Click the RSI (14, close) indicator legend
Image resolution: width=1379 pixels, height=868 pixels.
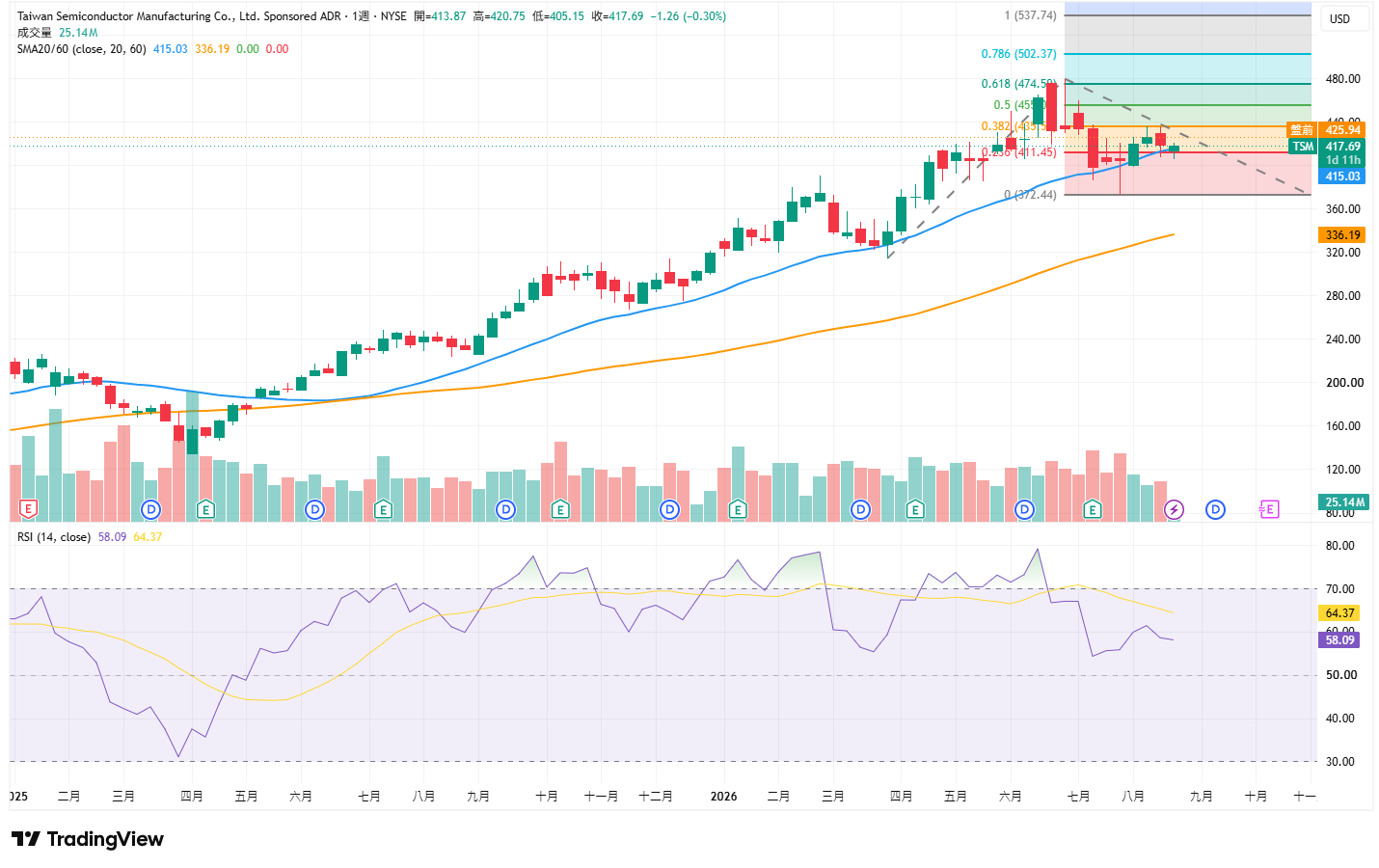[x=54, y=537]
